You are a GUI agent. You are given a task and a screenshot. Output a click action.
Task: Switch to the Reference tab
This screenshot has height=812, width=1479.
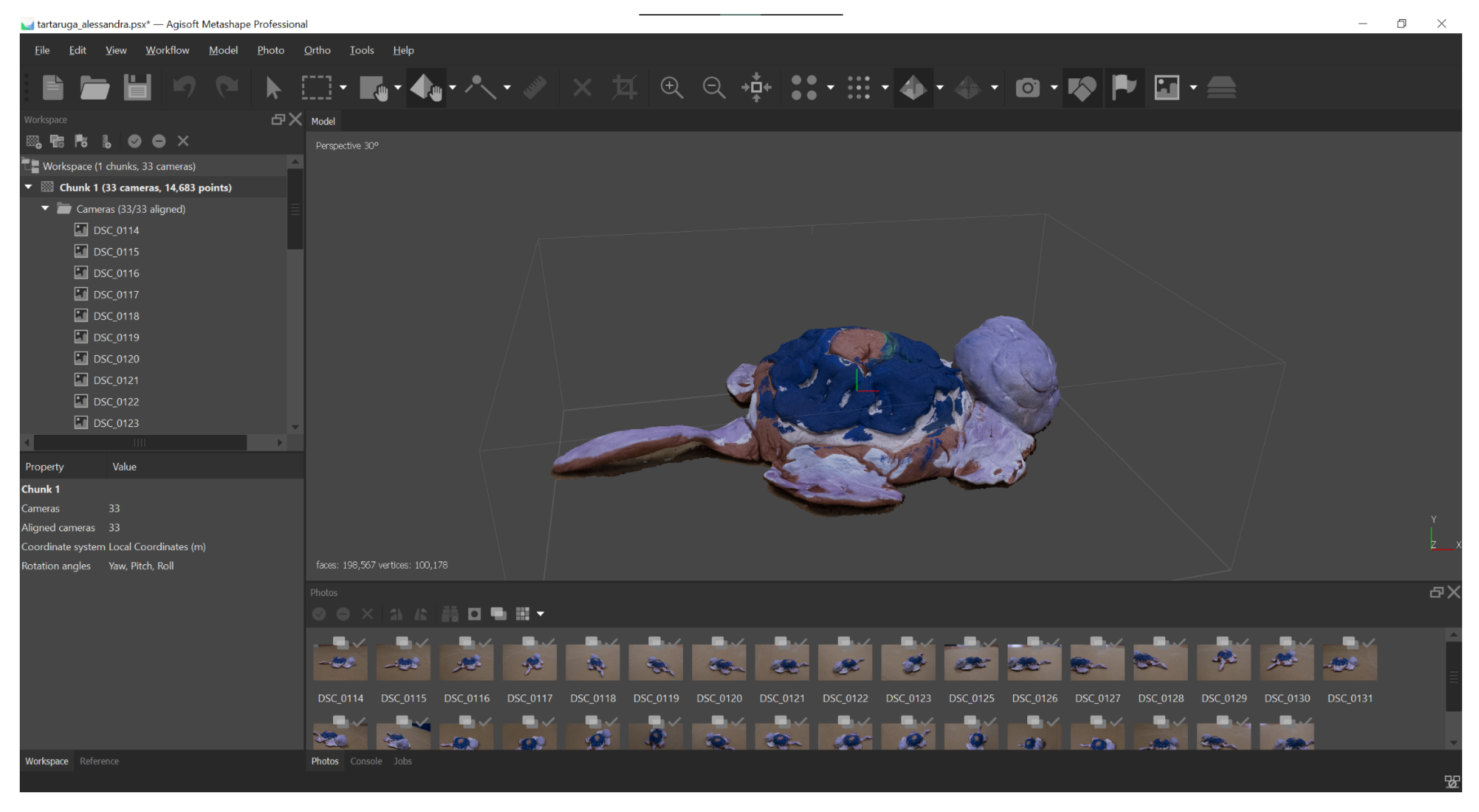point(99,761)
